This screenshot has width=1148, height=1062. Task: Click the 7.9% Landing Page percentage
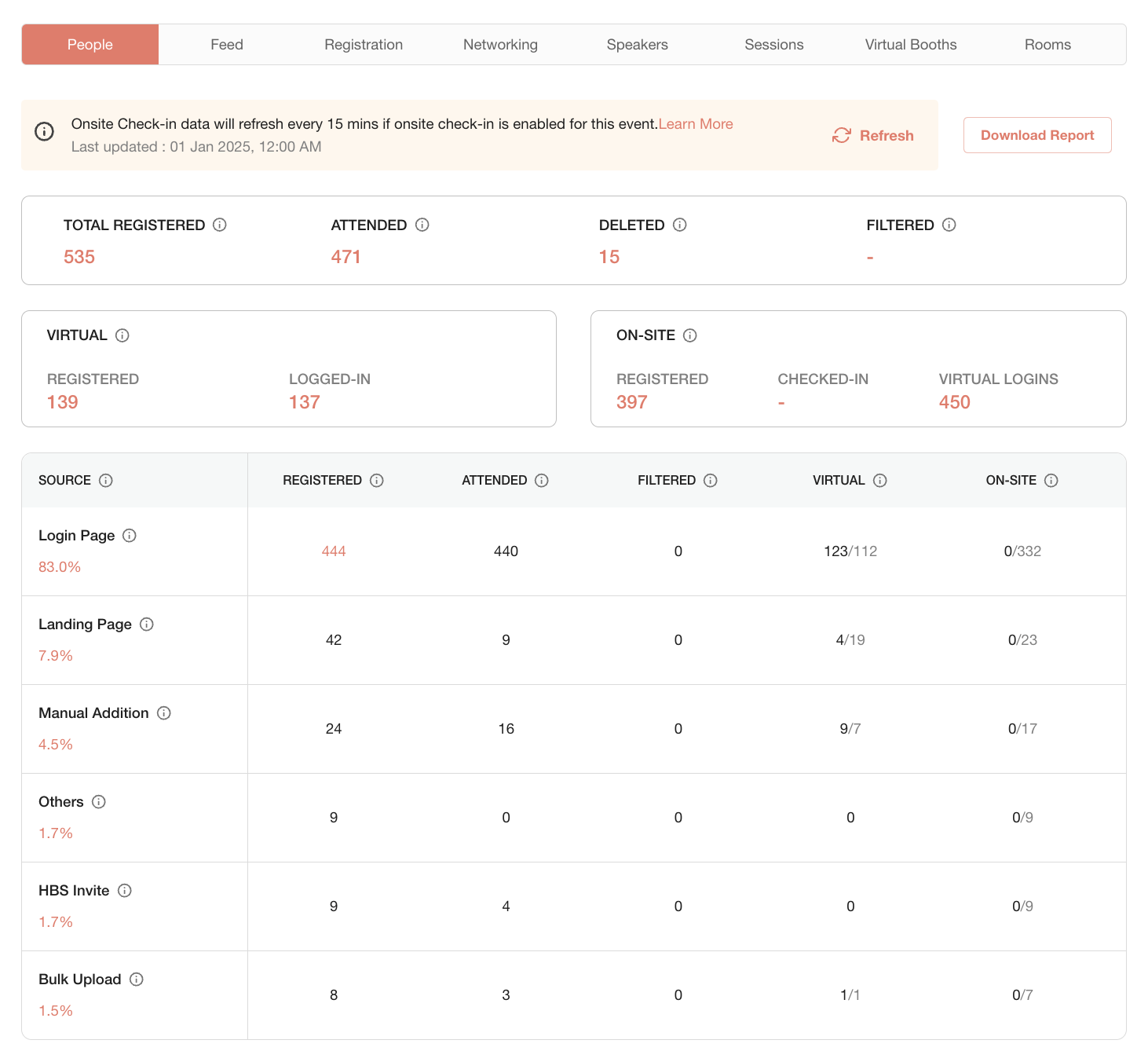(56, 656)
